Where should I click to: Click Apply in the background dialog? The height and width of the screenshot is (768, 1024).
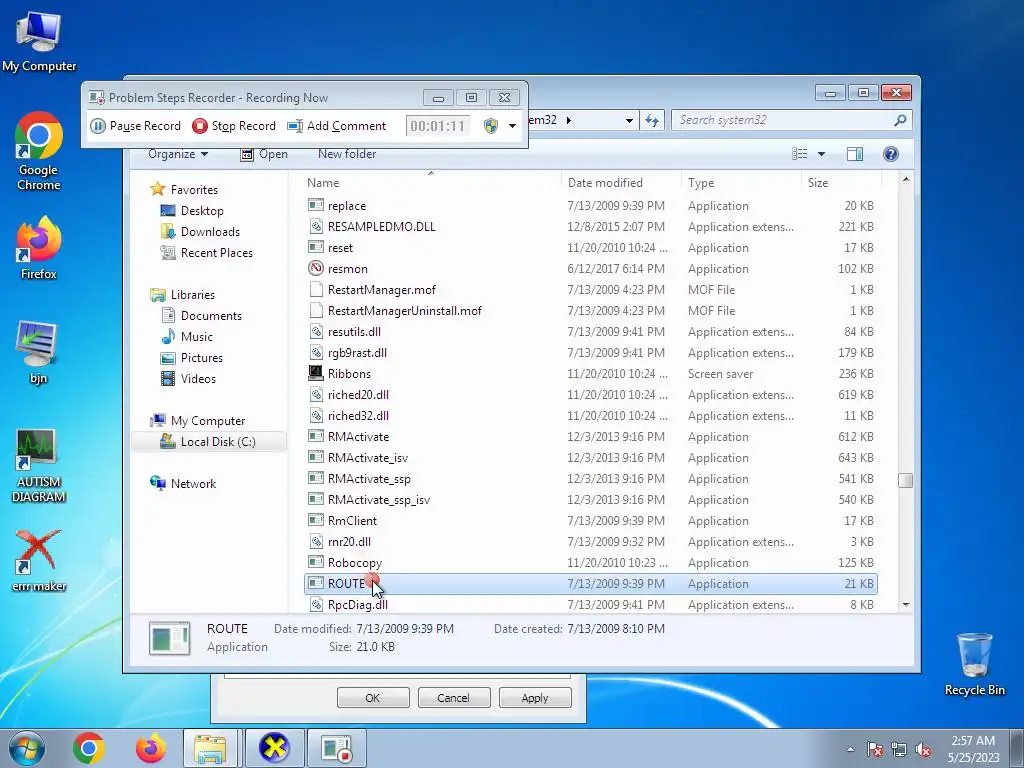point(535,697)
